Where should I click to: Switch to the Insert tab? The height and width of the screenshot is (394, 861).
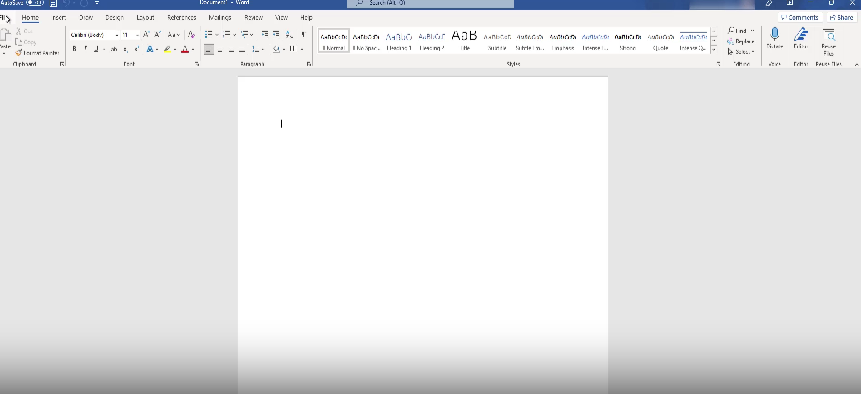[59, 18]
